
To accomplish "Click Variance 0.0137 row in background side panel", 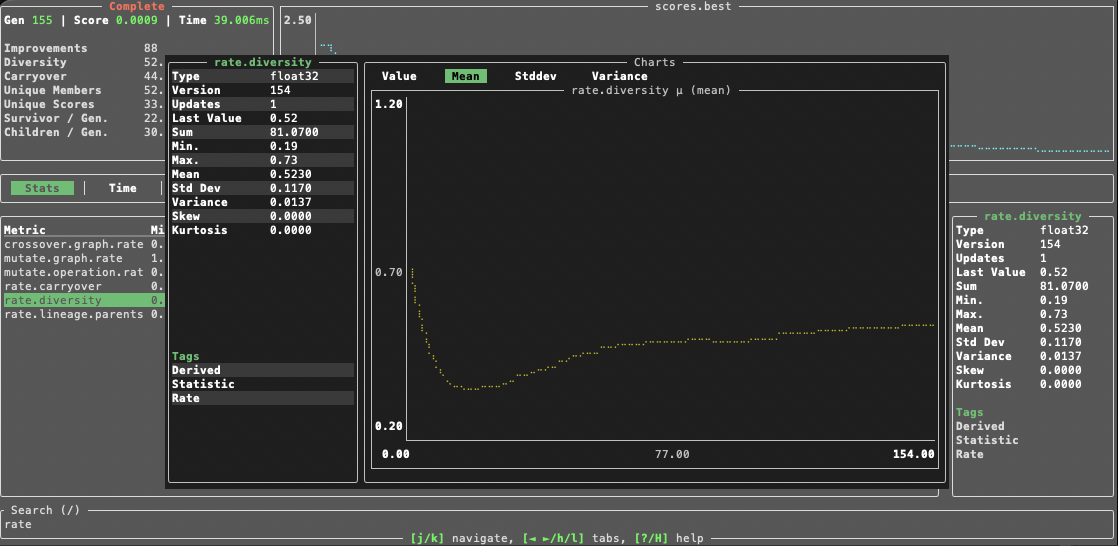I will point(1032,356).
